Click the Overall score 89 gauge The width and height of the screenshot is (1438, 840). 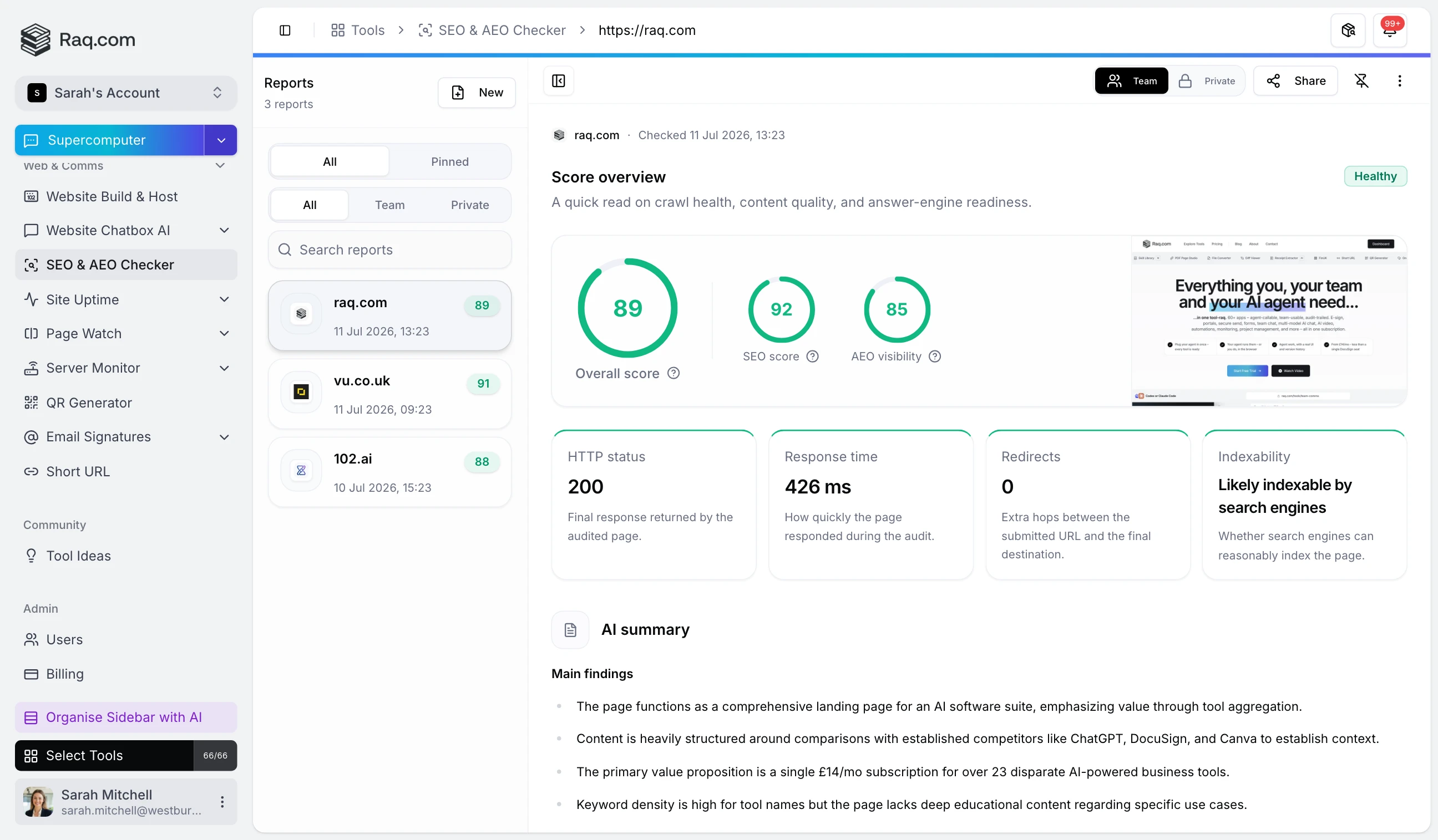click(x=627, y=308)
